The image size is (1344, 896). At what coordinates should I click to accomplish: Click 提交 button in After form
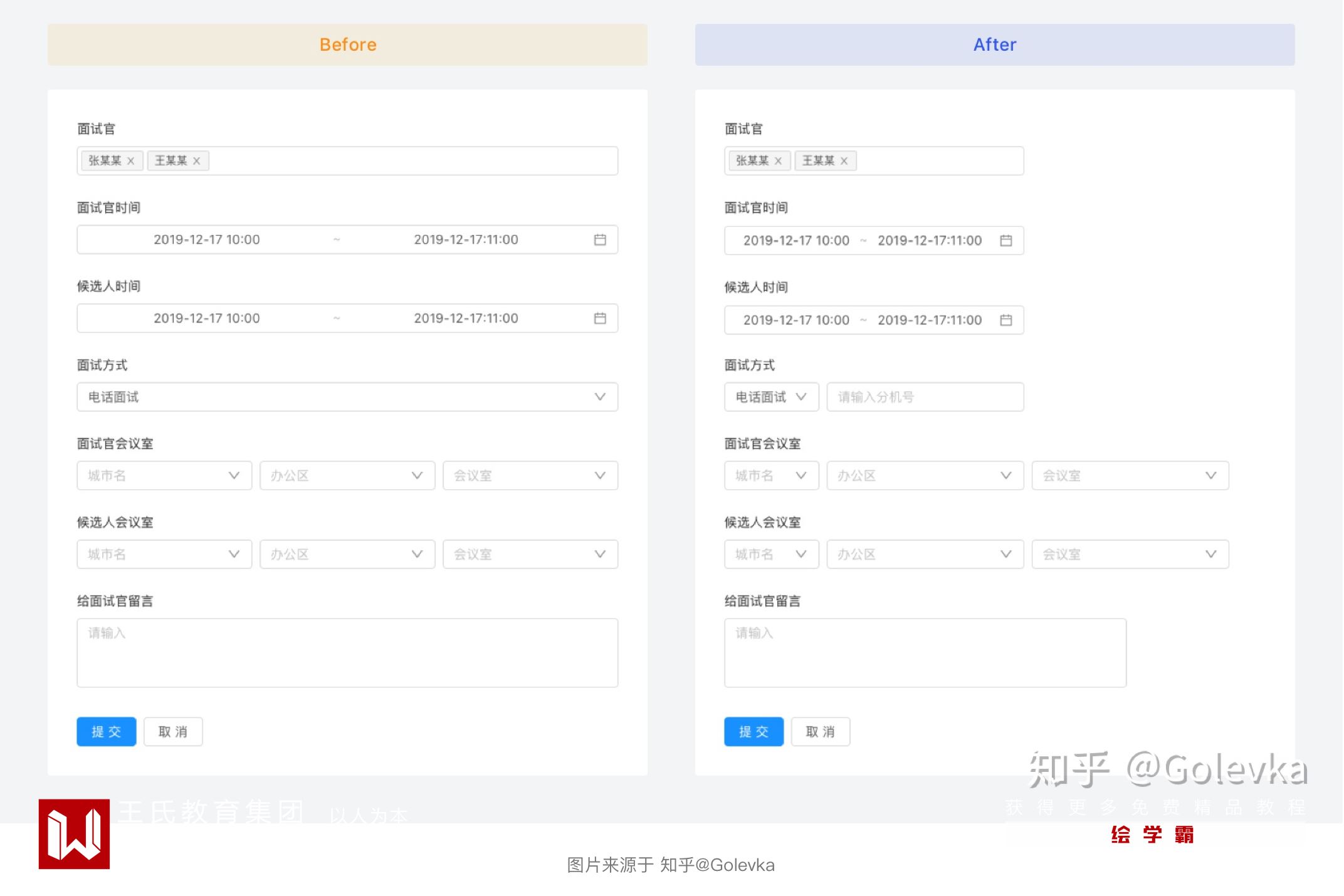point(753,732)
